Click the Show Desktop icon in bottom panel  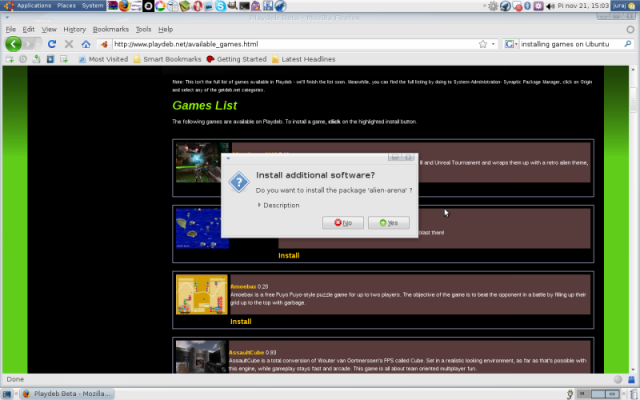pos(7,394)
